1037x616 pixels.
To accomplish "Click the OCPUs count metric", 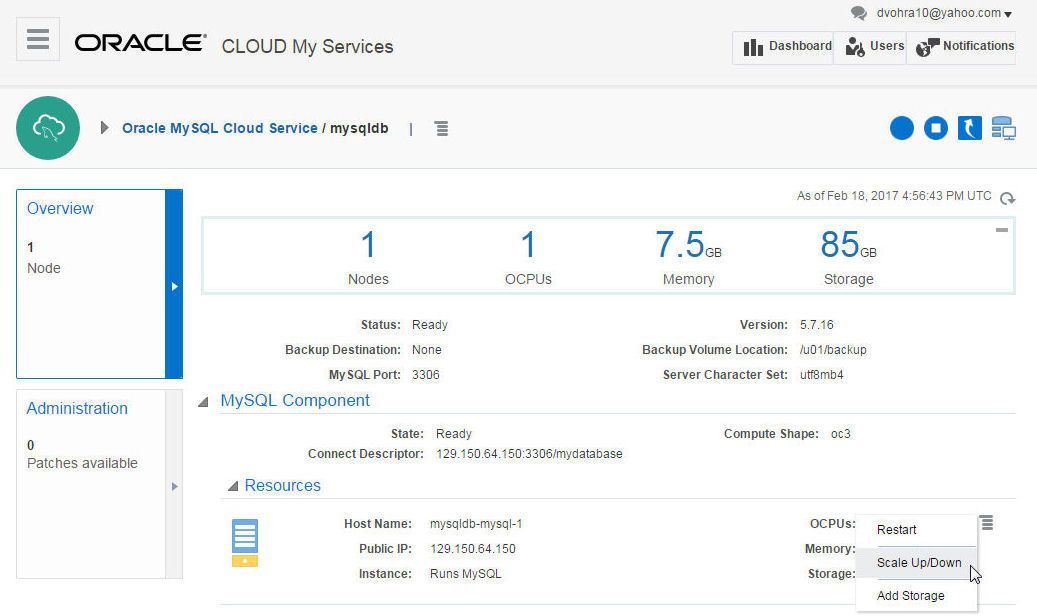I will (x=528, y=257).
